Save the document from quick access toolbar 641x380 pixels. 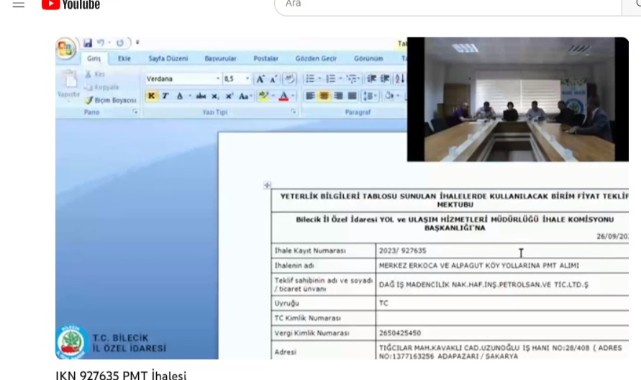tap(87, 42)
